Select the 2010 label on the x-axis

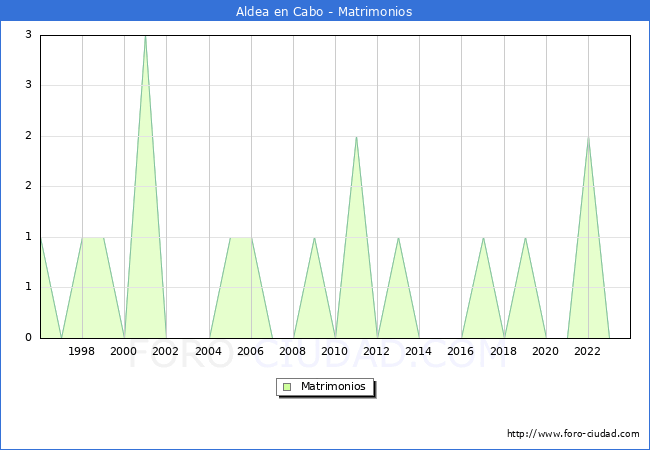coord(335,351)
